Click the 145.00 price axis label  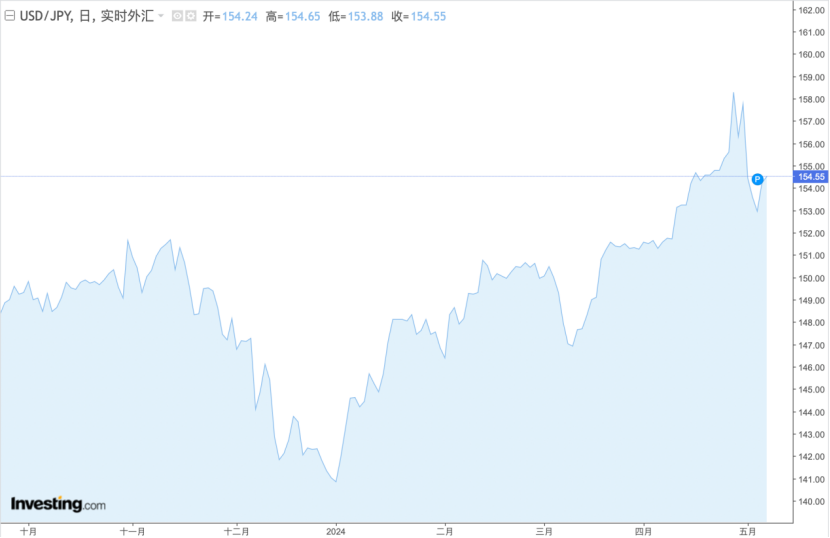[811, 389]
